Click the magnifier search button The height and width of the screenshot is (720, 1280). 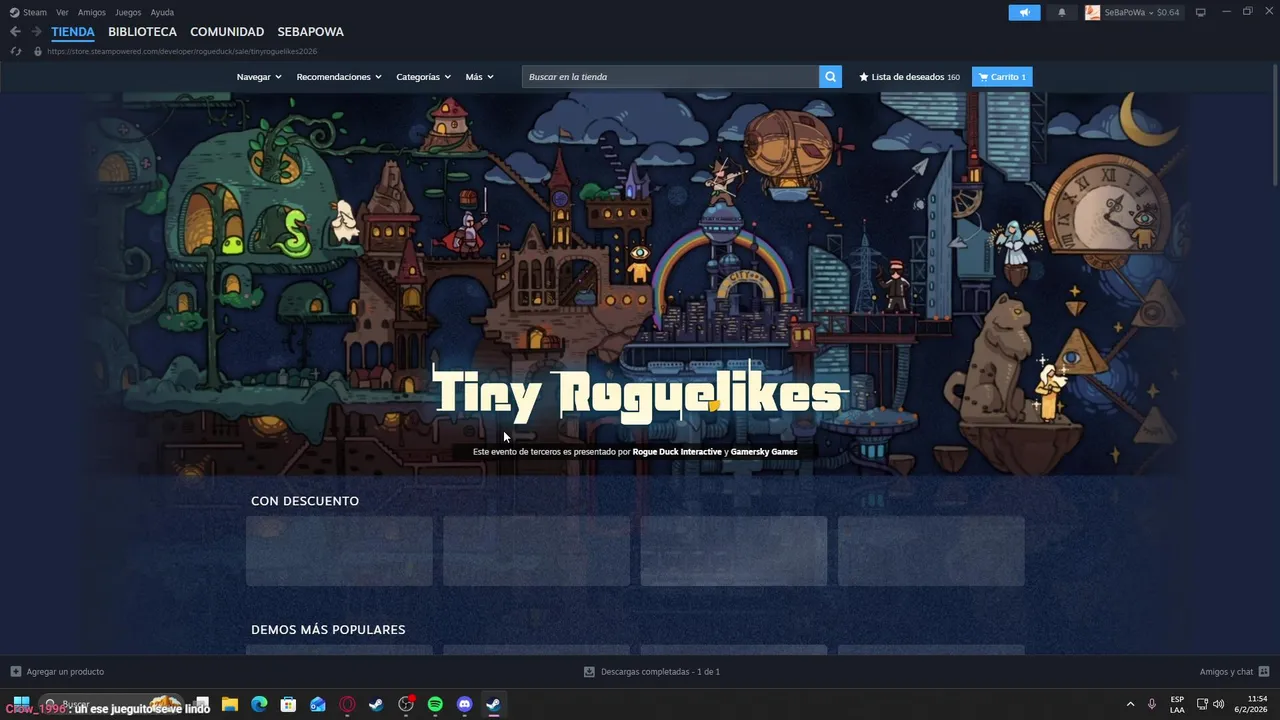tap(830, 77)
